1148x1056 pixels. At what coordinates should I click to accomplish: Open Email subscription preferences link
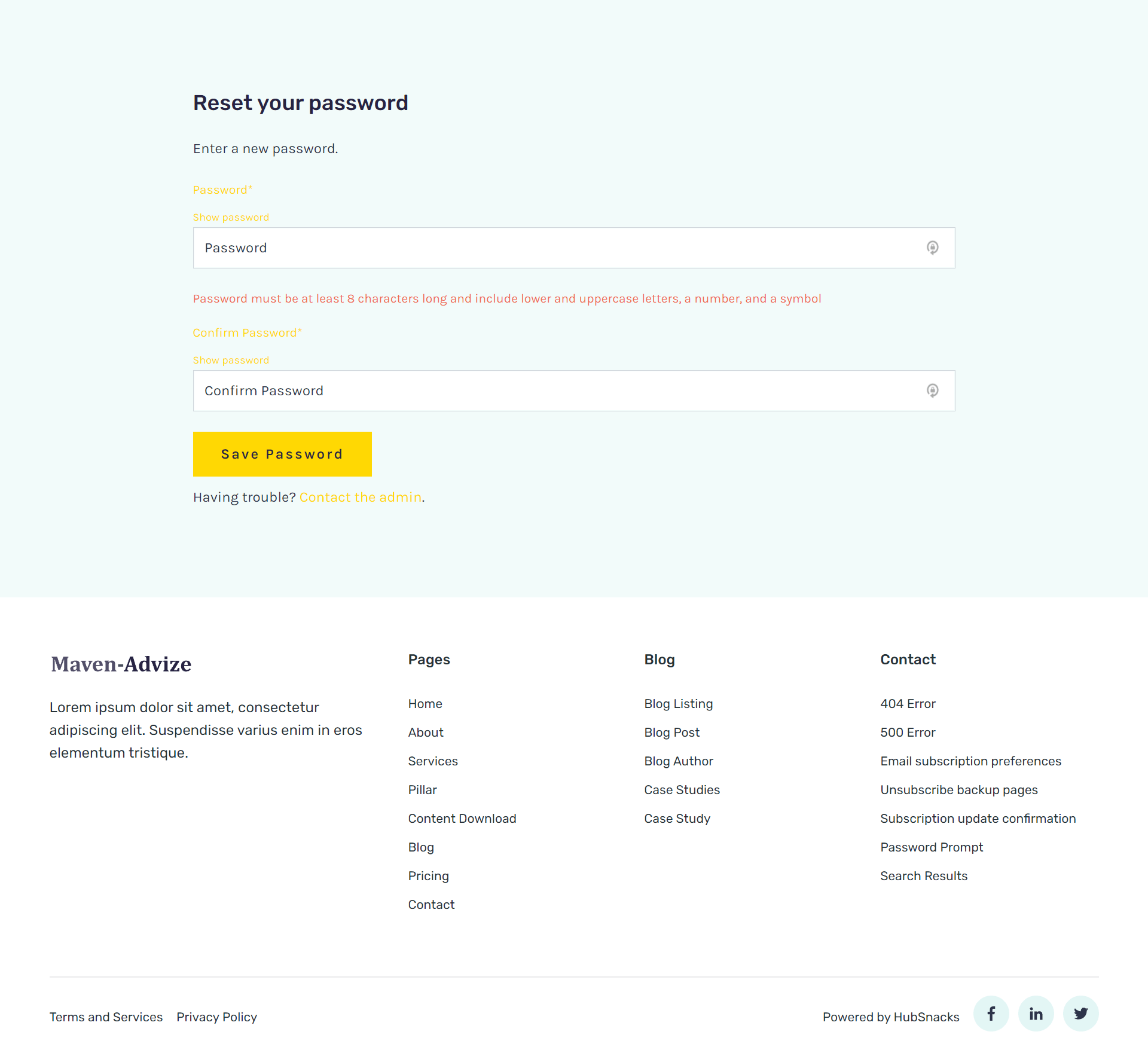pos(970,761)
